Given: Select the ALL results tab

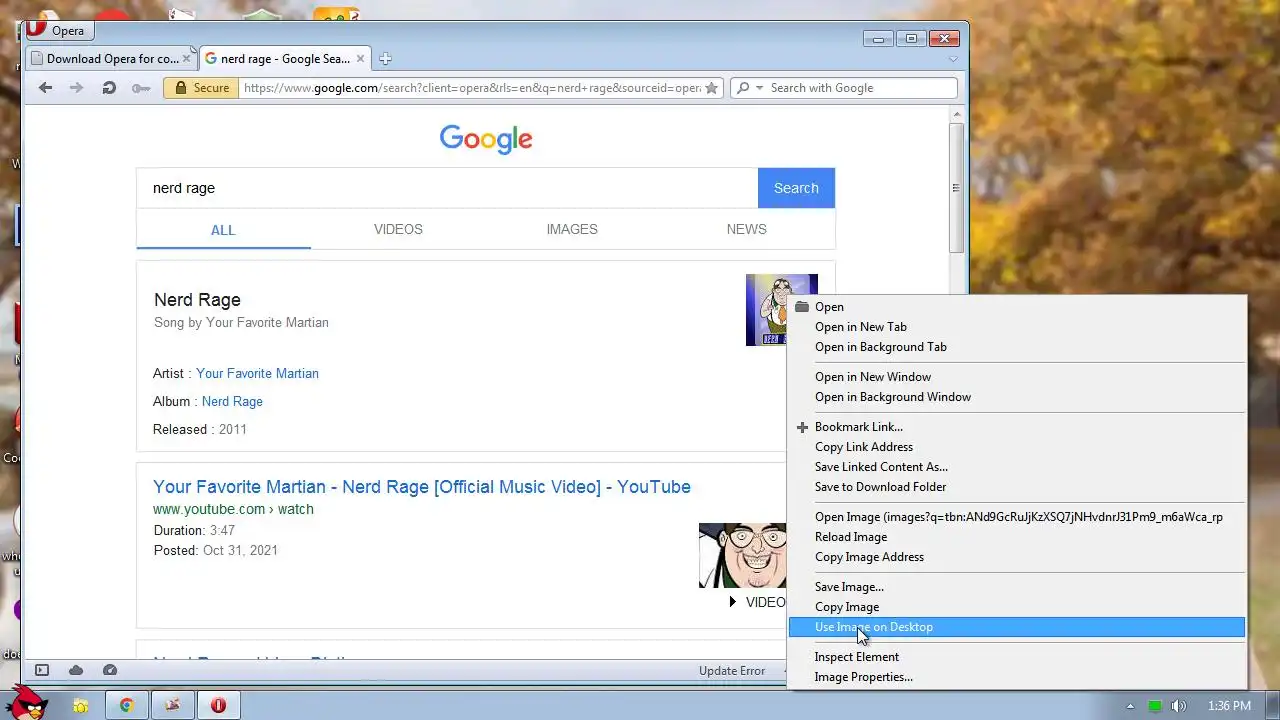Looking at the screenshot, I should click(x=223, y=229).
